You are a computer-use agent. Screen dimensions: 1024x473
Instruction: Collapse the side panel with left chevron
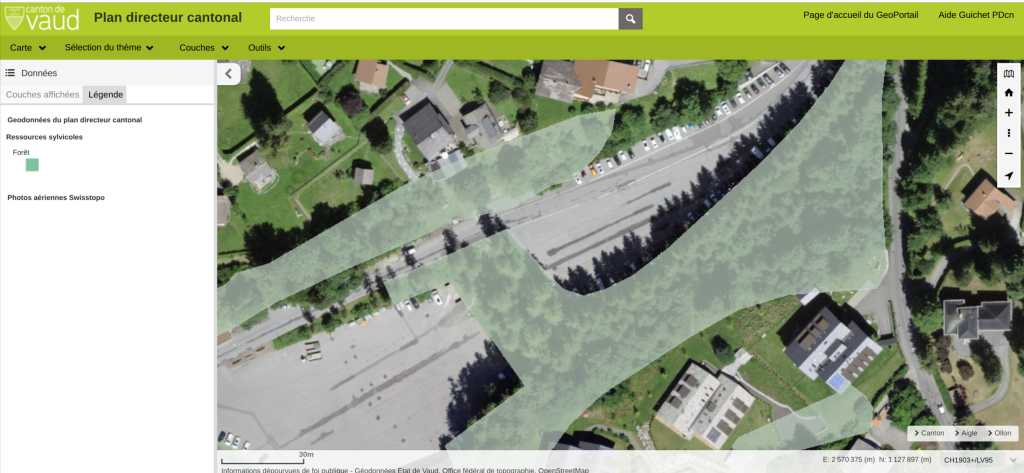tap(228, 73)
